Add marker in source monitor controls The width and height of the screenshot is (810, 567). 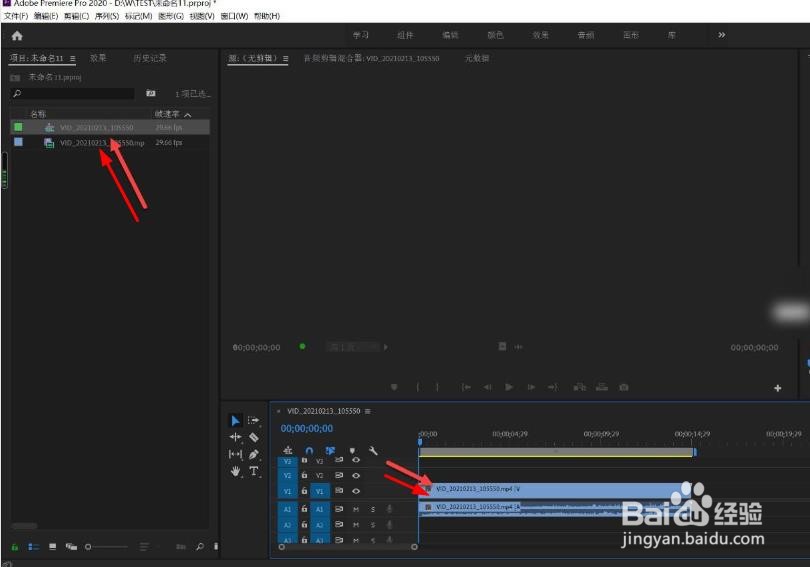(394, 387)
